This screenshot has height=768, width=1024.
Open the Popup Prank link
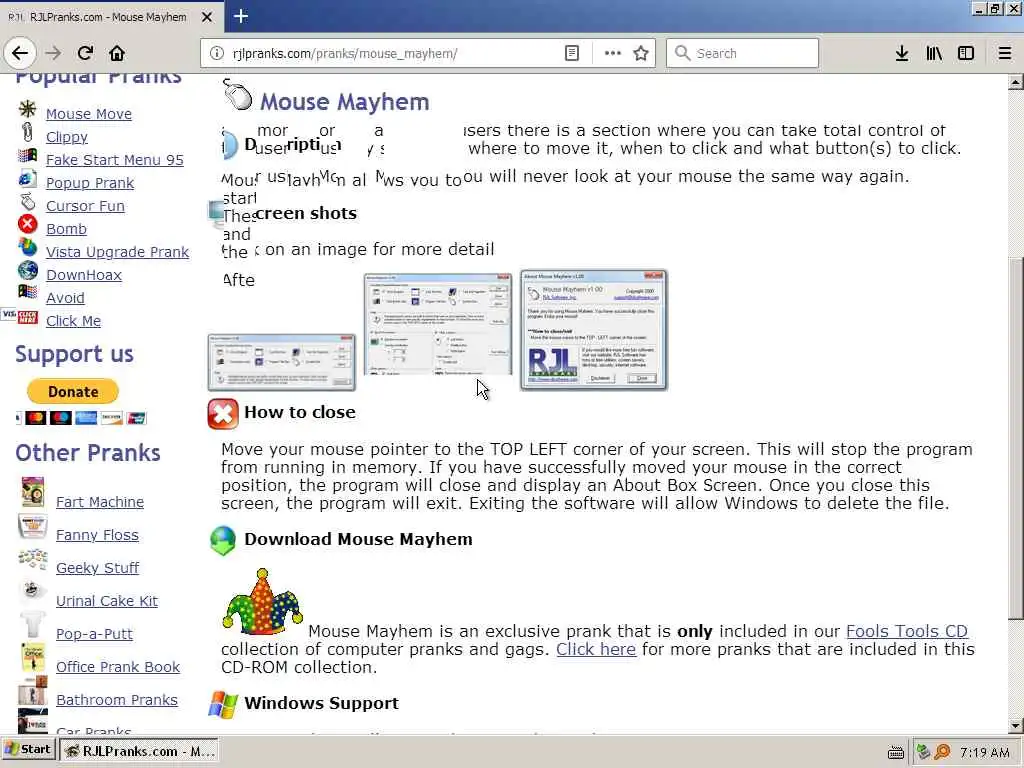point(89,183)
